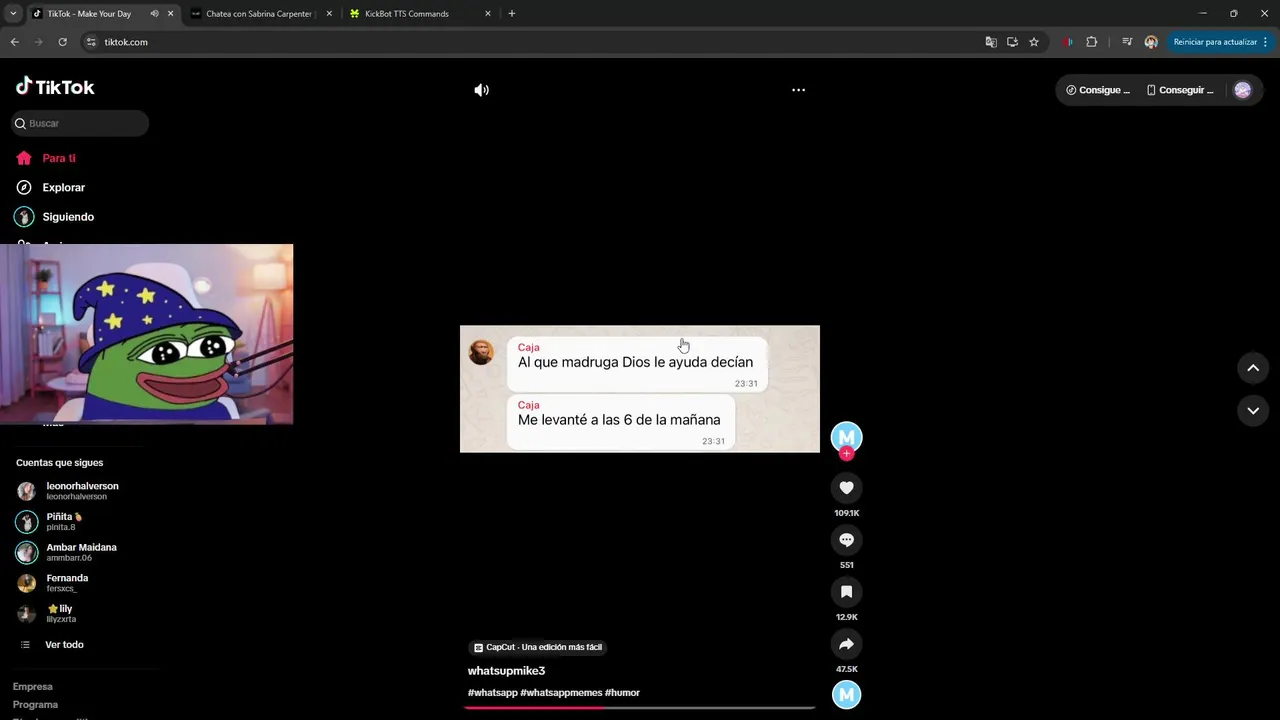Open the sound disc icon below share
Viewport: 1280px width, 720px height.
[846, 694]
